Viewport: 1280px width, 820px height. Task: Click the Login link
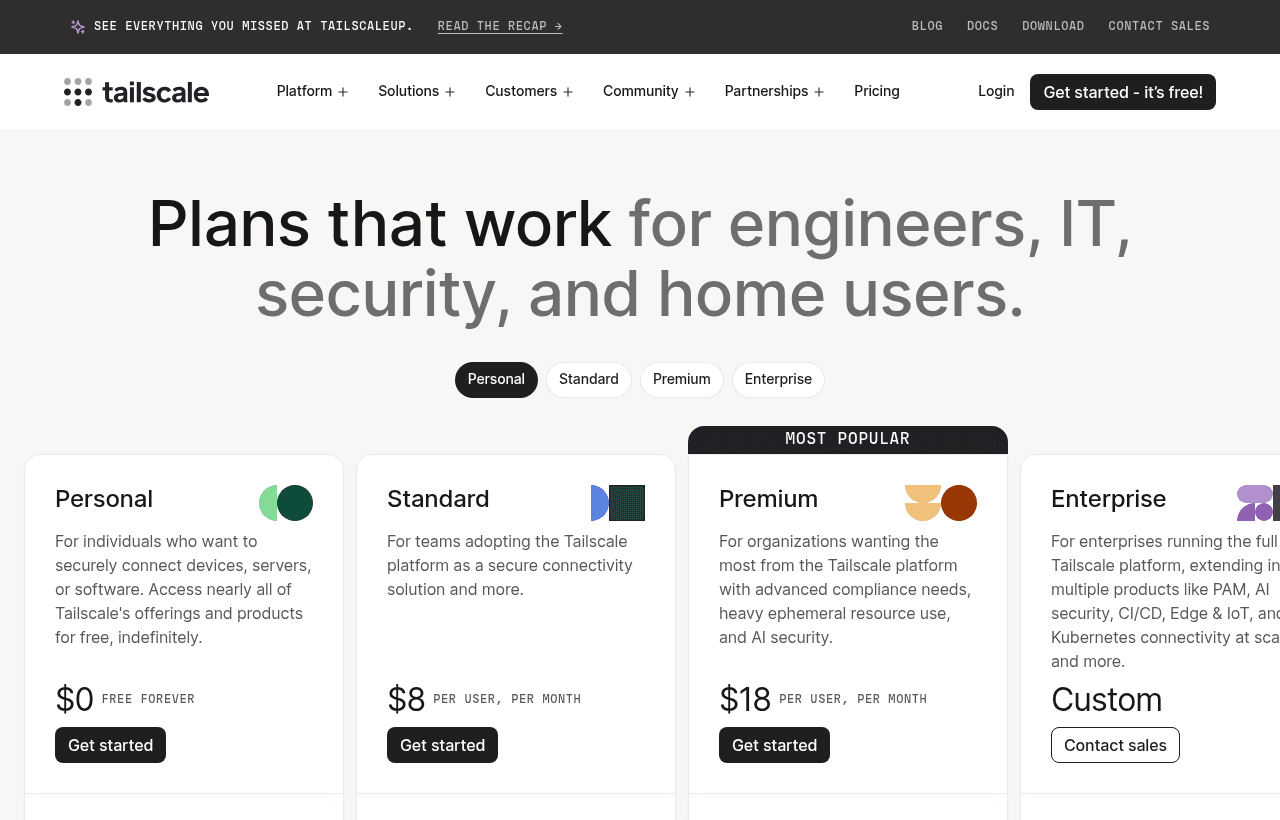coord(996,91)
